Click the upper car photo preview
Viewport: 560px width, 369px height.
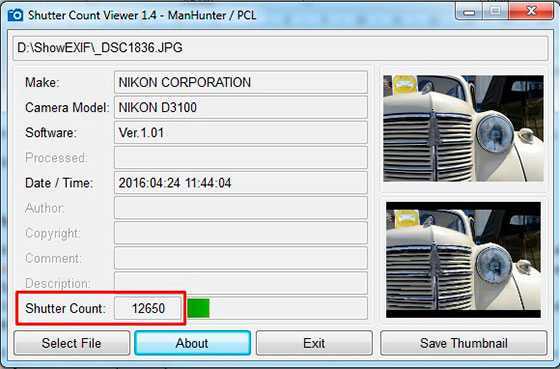[464, 129]
